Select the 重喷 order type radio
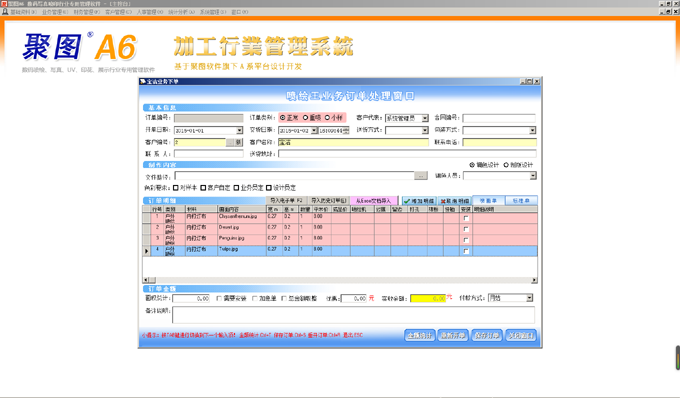 (305, 117)
